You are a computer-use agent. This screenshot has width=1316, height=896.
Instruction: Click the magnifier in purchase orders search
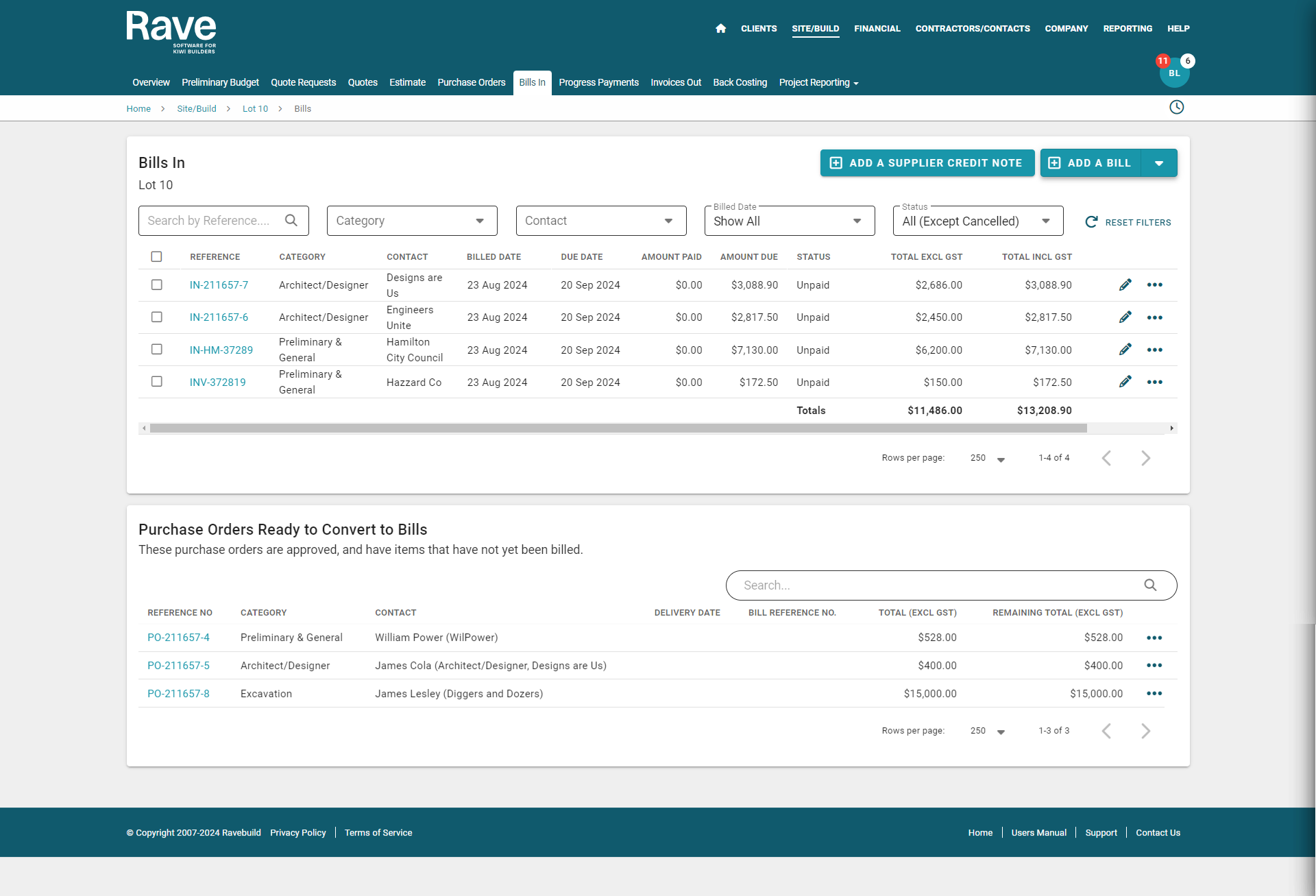1150,585
